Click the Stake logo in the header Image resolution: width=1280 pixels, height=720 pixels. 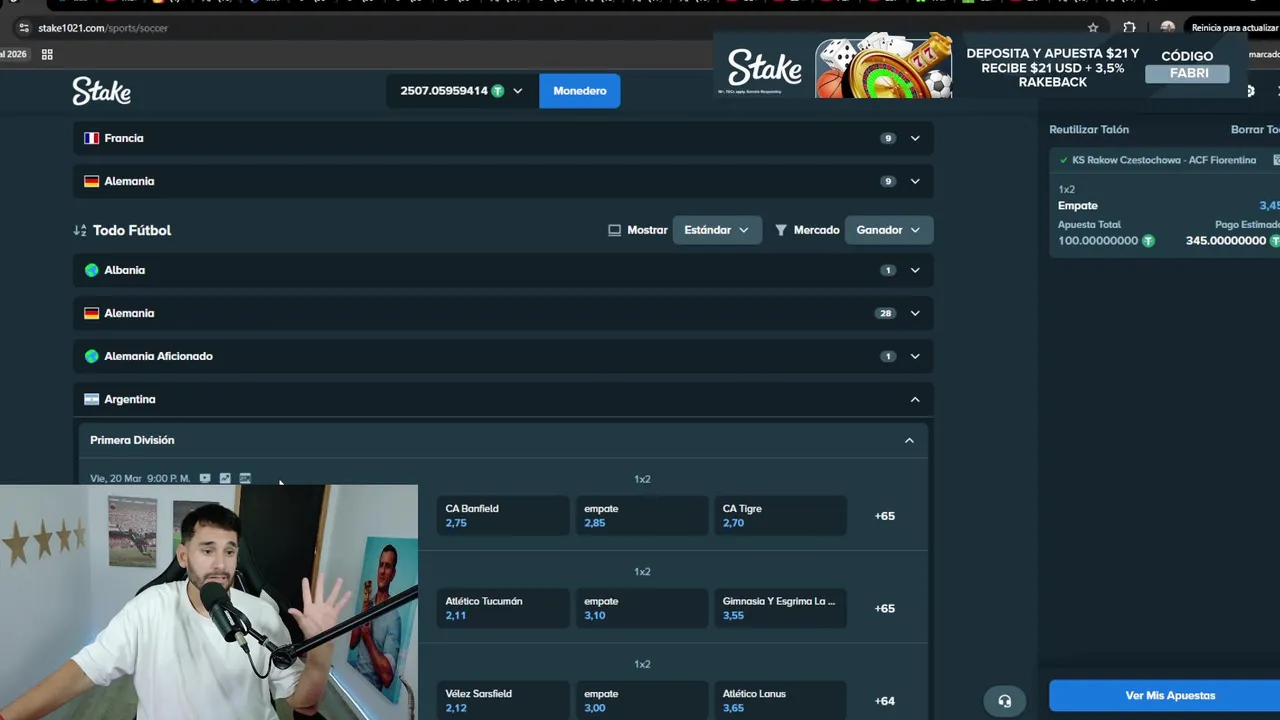click(x=101, y=91)
